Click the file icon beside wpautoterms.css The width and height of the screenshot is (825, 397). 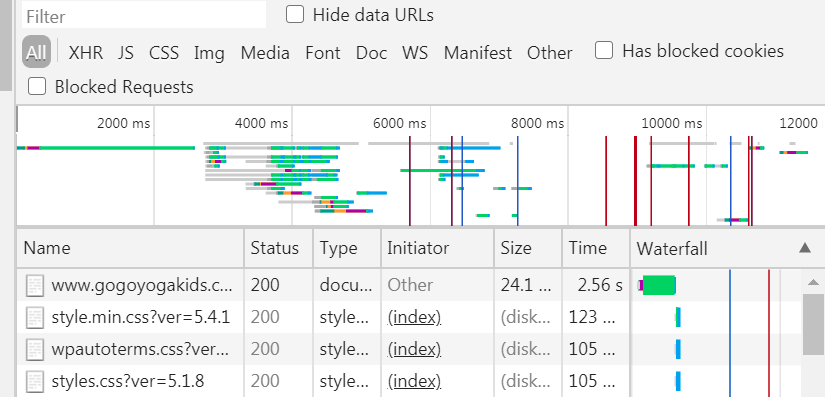pos(35,349)
